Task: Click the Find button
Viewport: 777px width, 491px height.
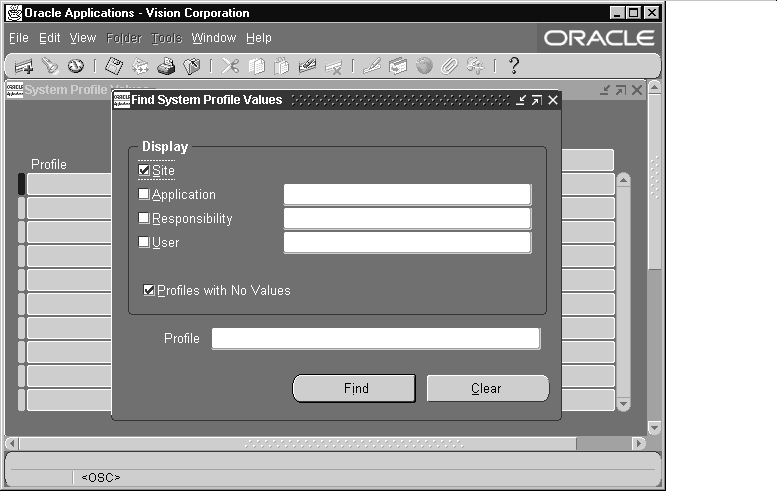Action: coord(354,388)
